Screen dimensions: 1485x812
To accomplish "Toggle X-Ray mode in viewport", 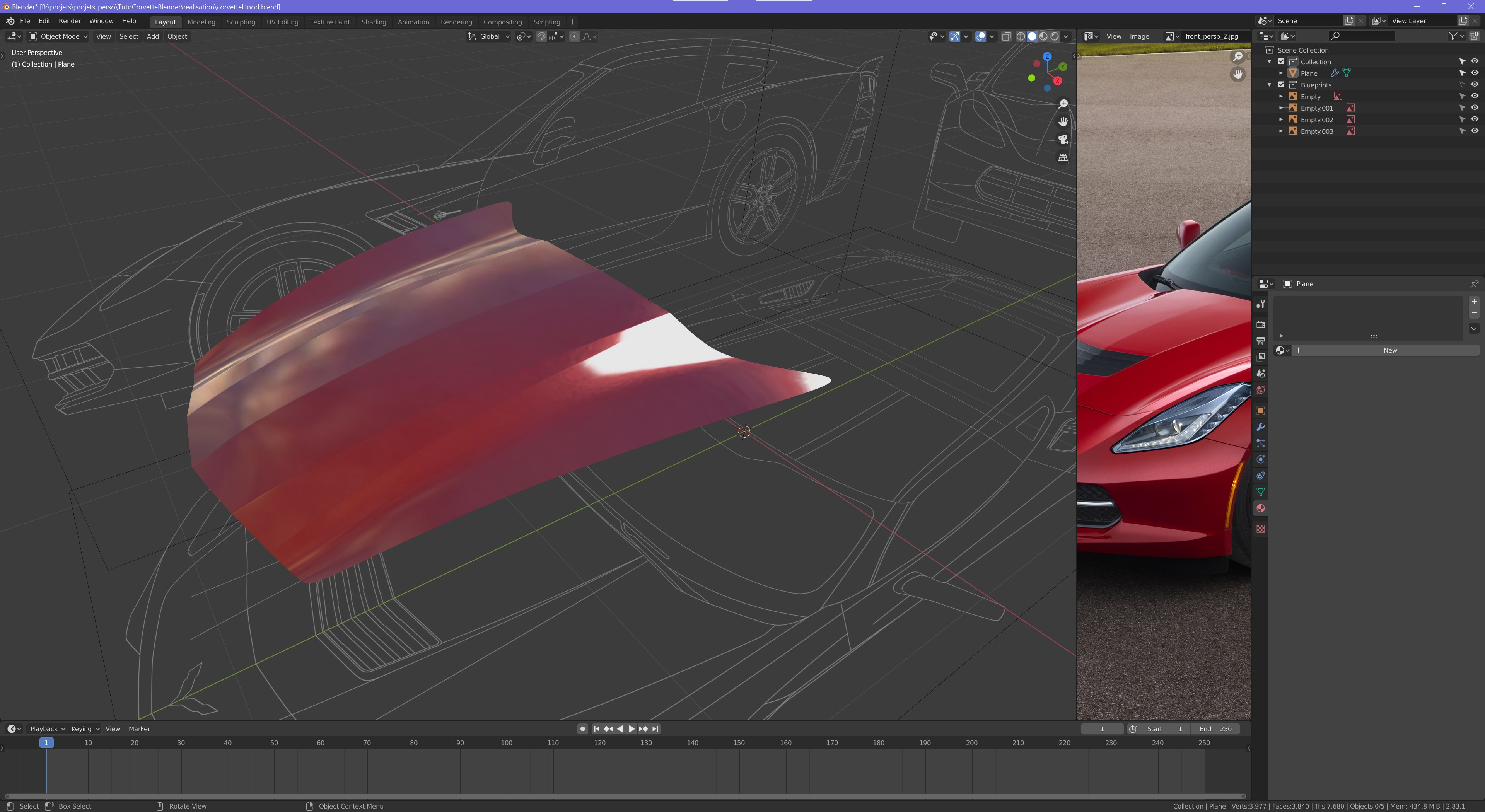I will point(1007,36).
